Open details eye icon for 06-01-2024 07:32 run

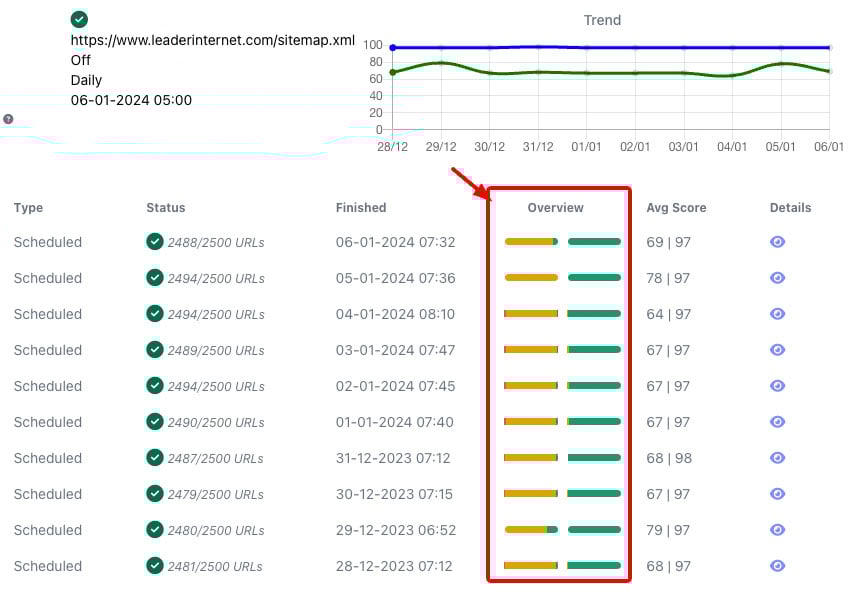point(777,242)
